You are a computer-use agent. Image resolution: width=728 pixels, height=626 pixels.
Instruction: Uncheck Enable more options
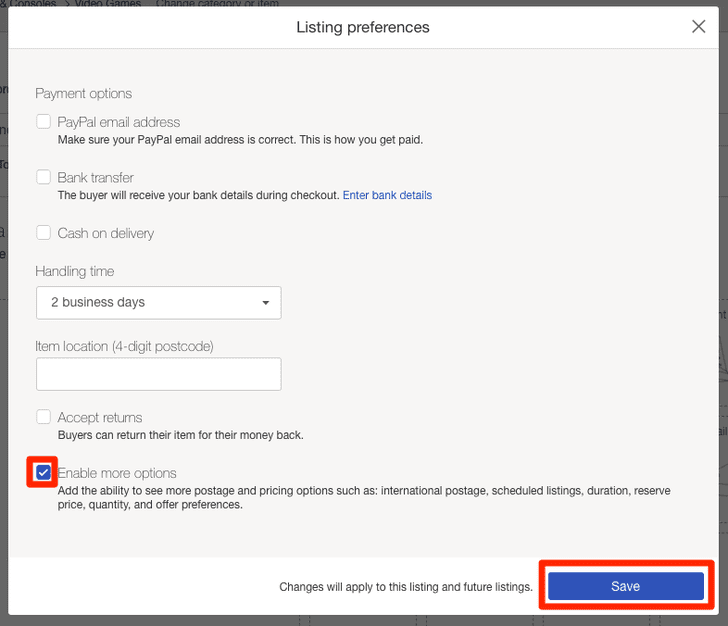coord(43,473)
